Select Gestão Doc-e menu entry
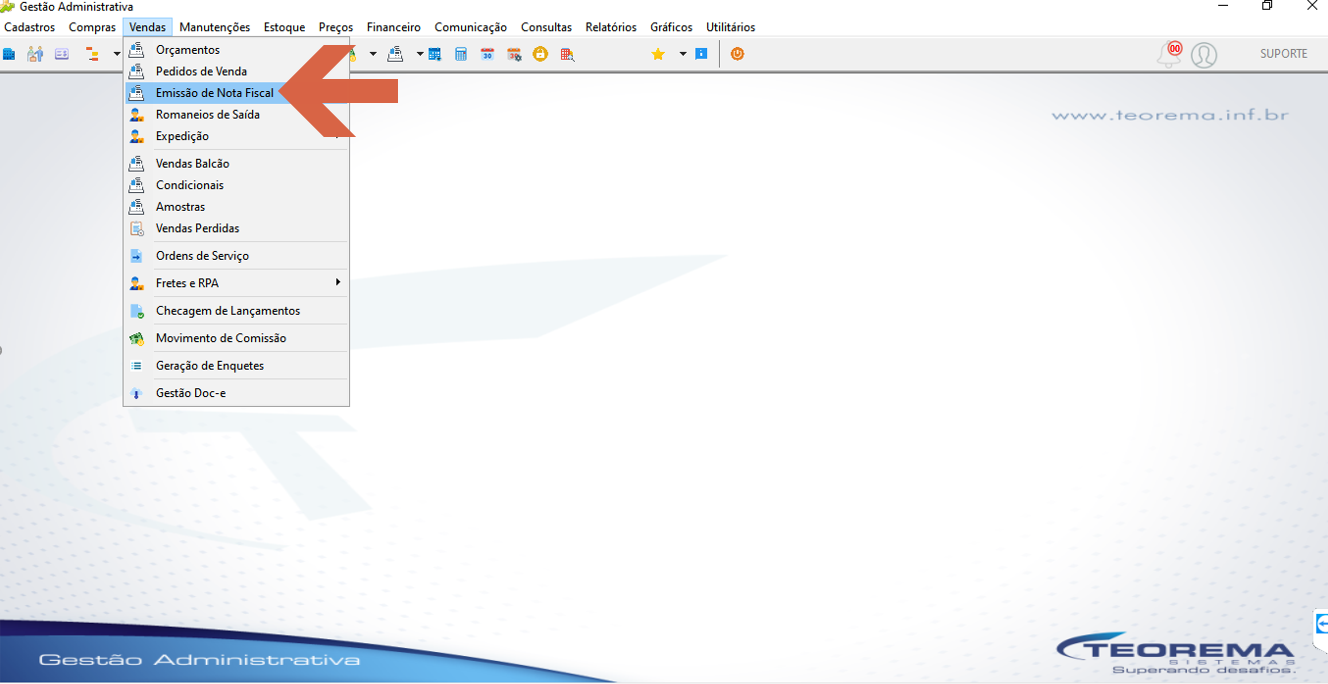The width and height of the screenshot is (1328, 684). point(236,393)
